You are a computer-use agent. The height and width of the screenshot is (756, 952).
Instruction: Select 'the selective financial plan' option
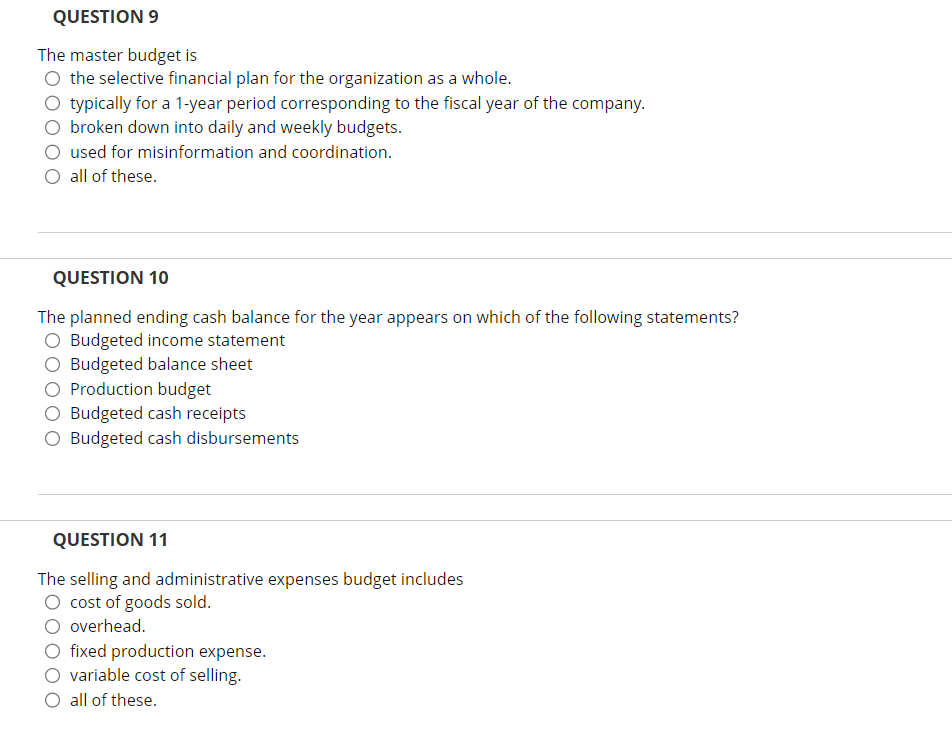pos(52,78)
